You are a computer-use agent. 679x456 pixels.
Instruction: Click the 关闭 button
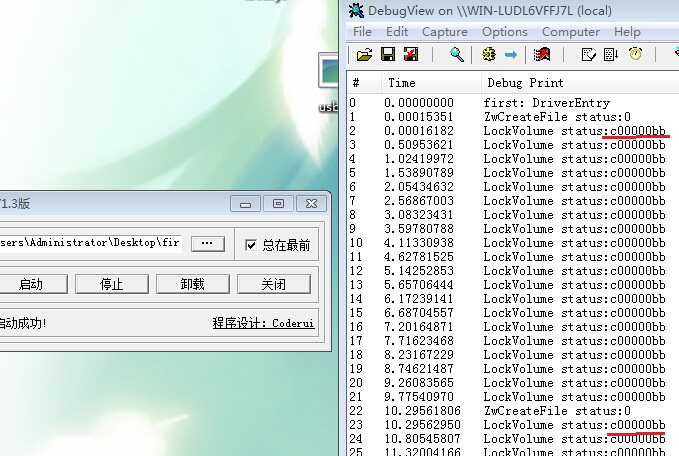[274, 284]
